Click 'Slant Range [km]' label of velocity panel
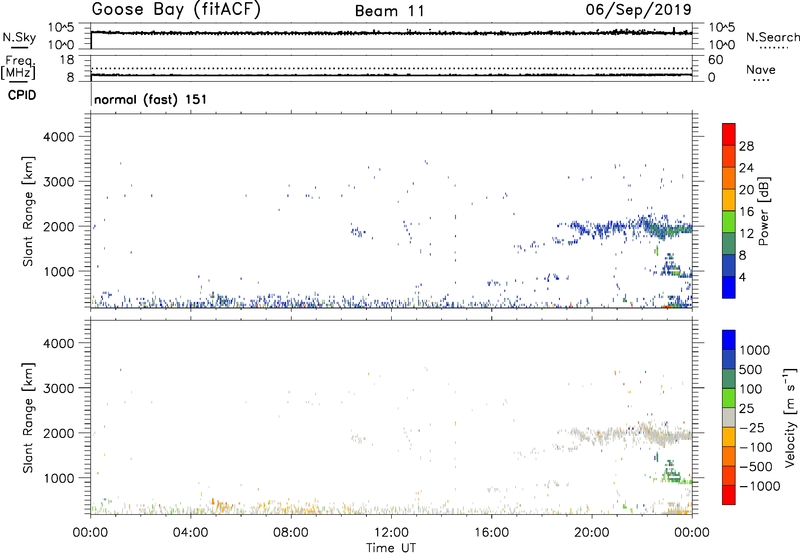This screenshot has height=554, width=800. tap(28, 418)
